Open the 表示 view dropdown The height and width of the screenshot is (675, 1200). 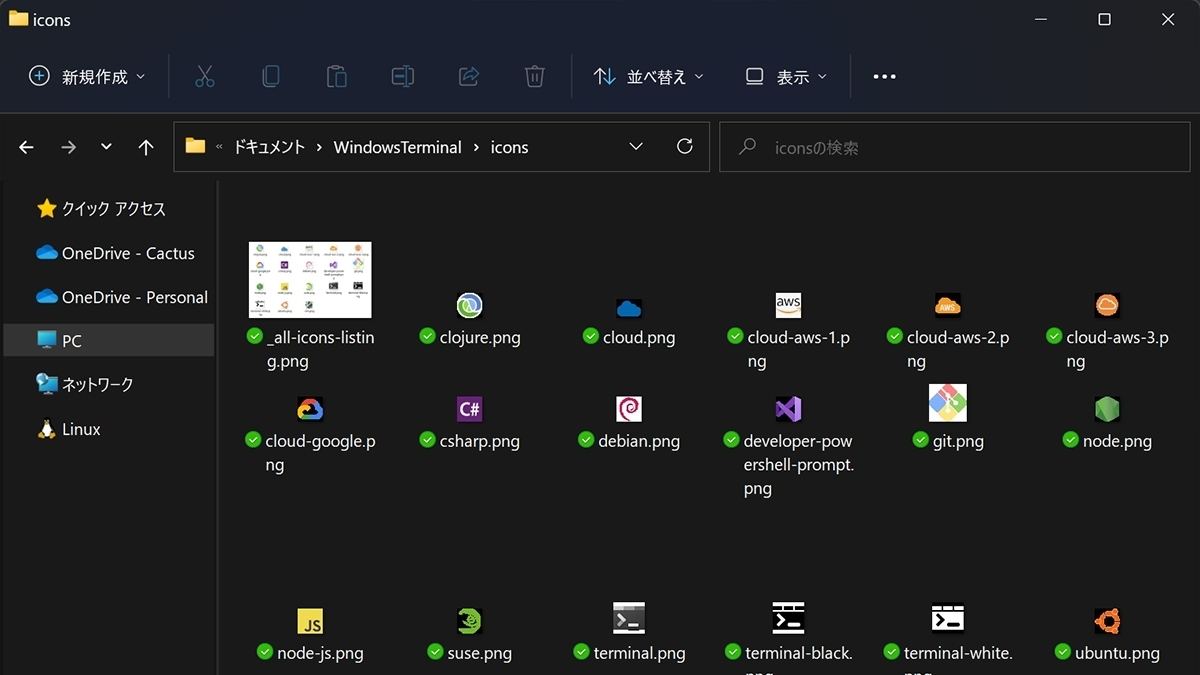pyautogui.click(x=787, y=77)
